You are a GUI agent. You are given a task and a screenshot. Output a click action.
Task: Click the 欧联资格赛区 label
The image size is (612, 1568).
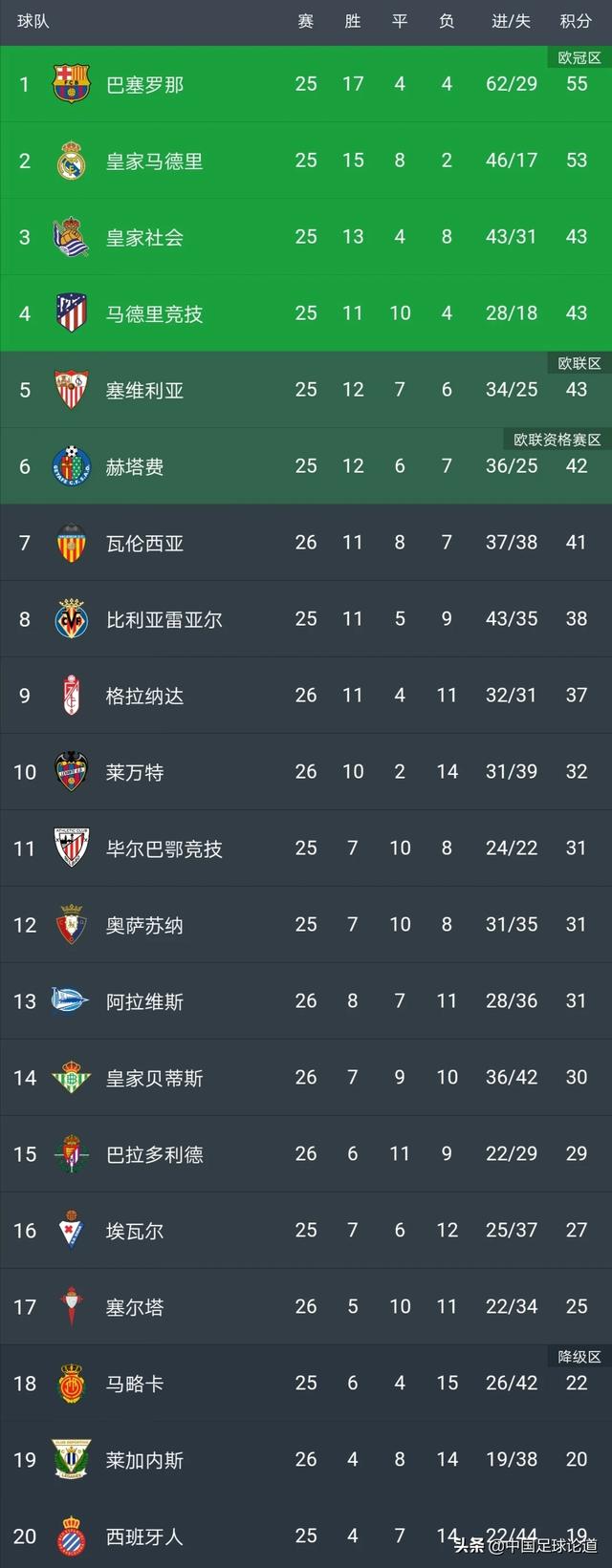click(557, 440)
